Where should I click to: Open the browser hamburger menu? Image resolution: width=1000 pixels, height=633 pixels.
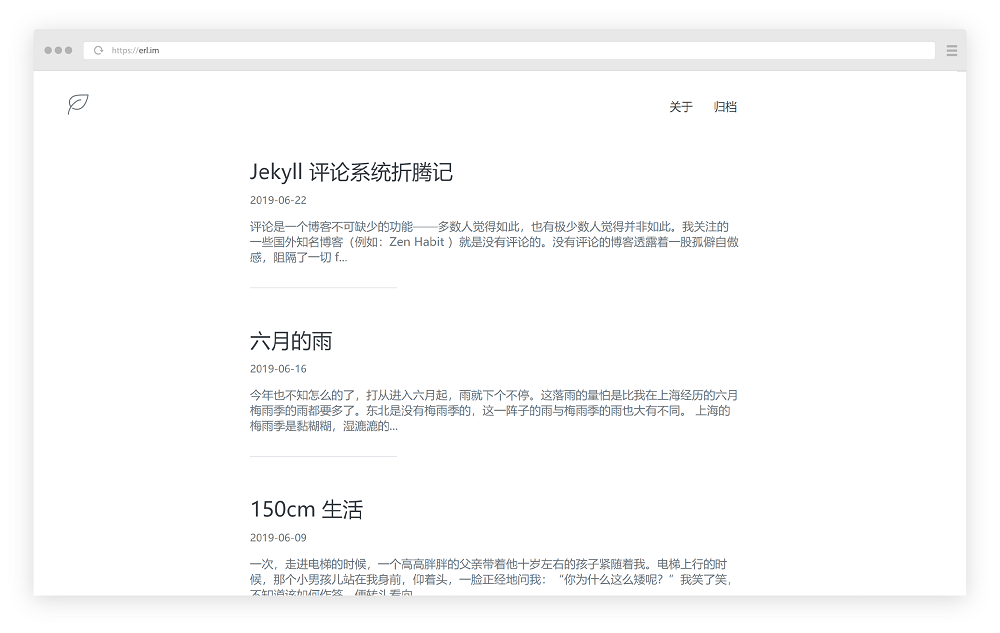tap(952, 50)
